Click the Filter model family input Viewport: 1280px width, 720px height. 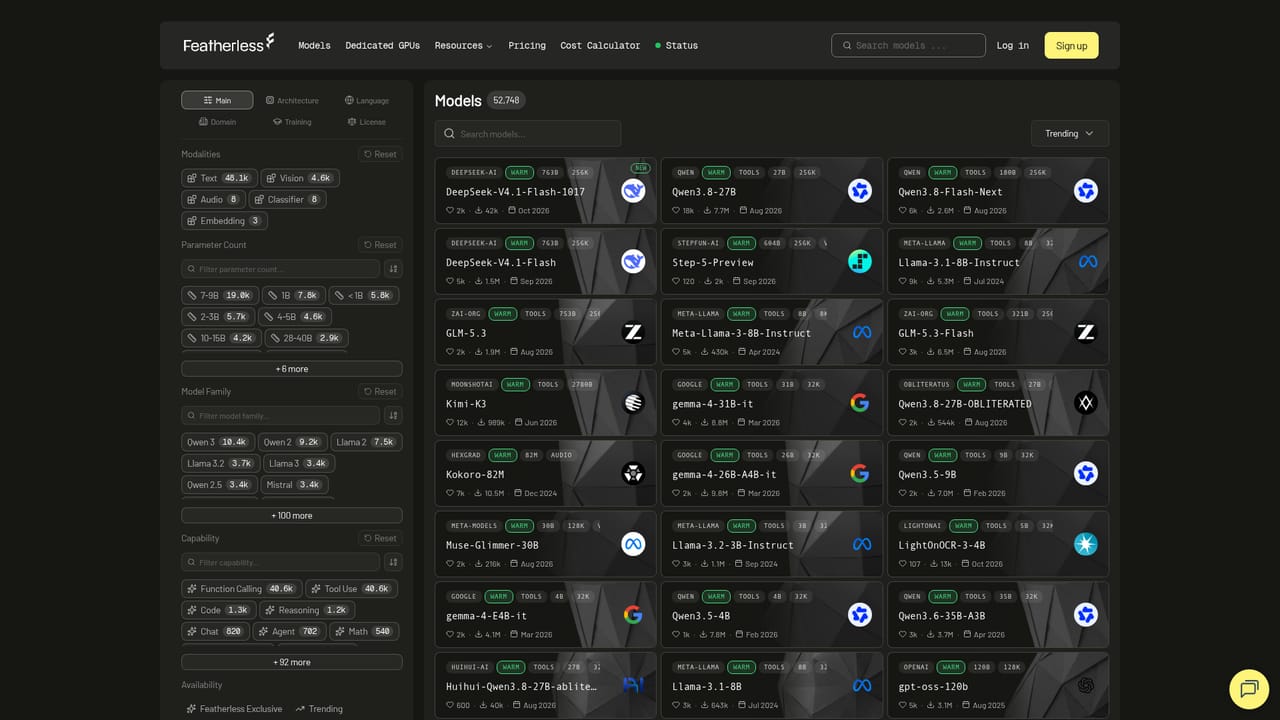(280, 415)
